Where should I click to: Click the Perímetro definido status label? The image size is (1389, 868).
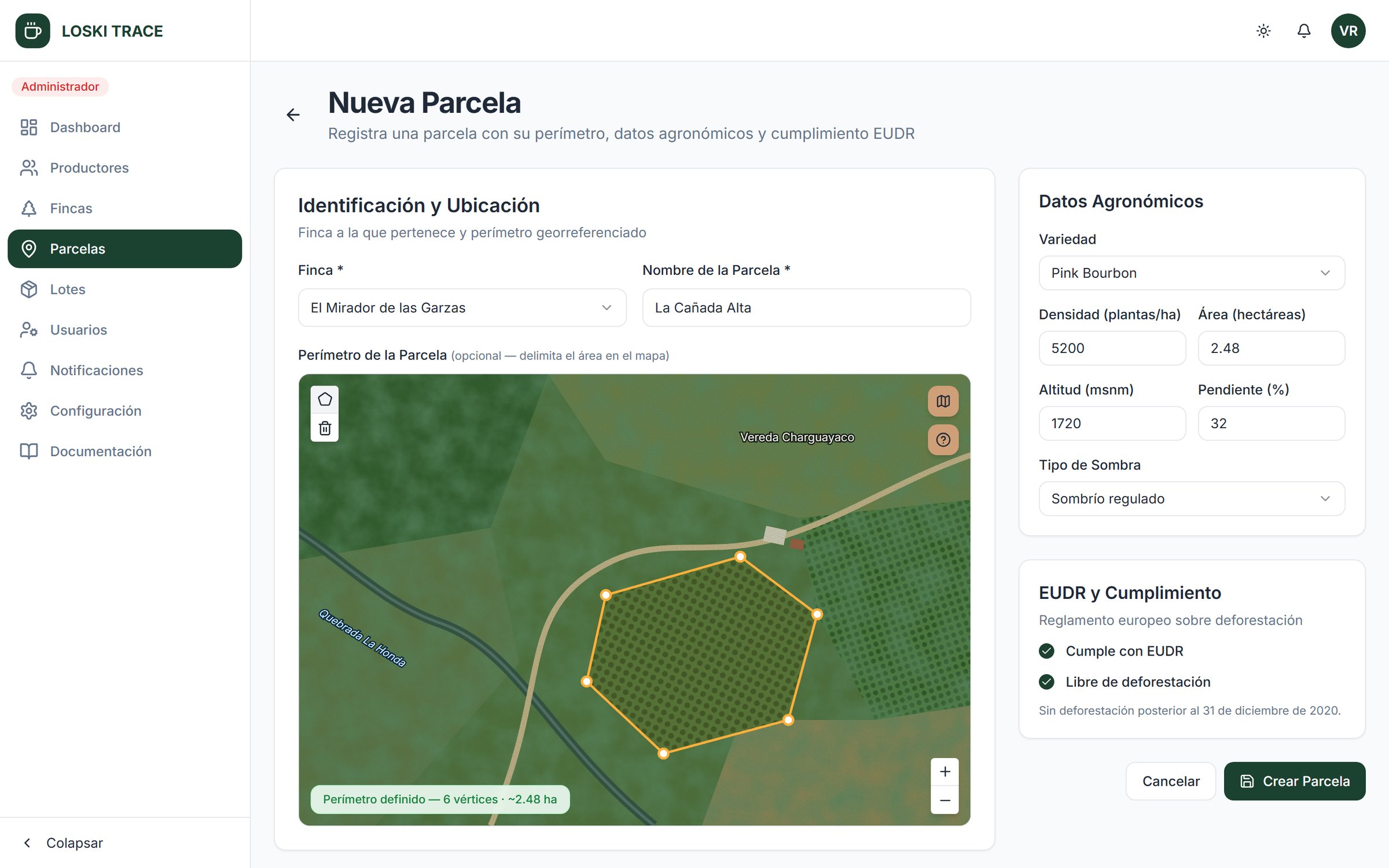tap(440, 799)
